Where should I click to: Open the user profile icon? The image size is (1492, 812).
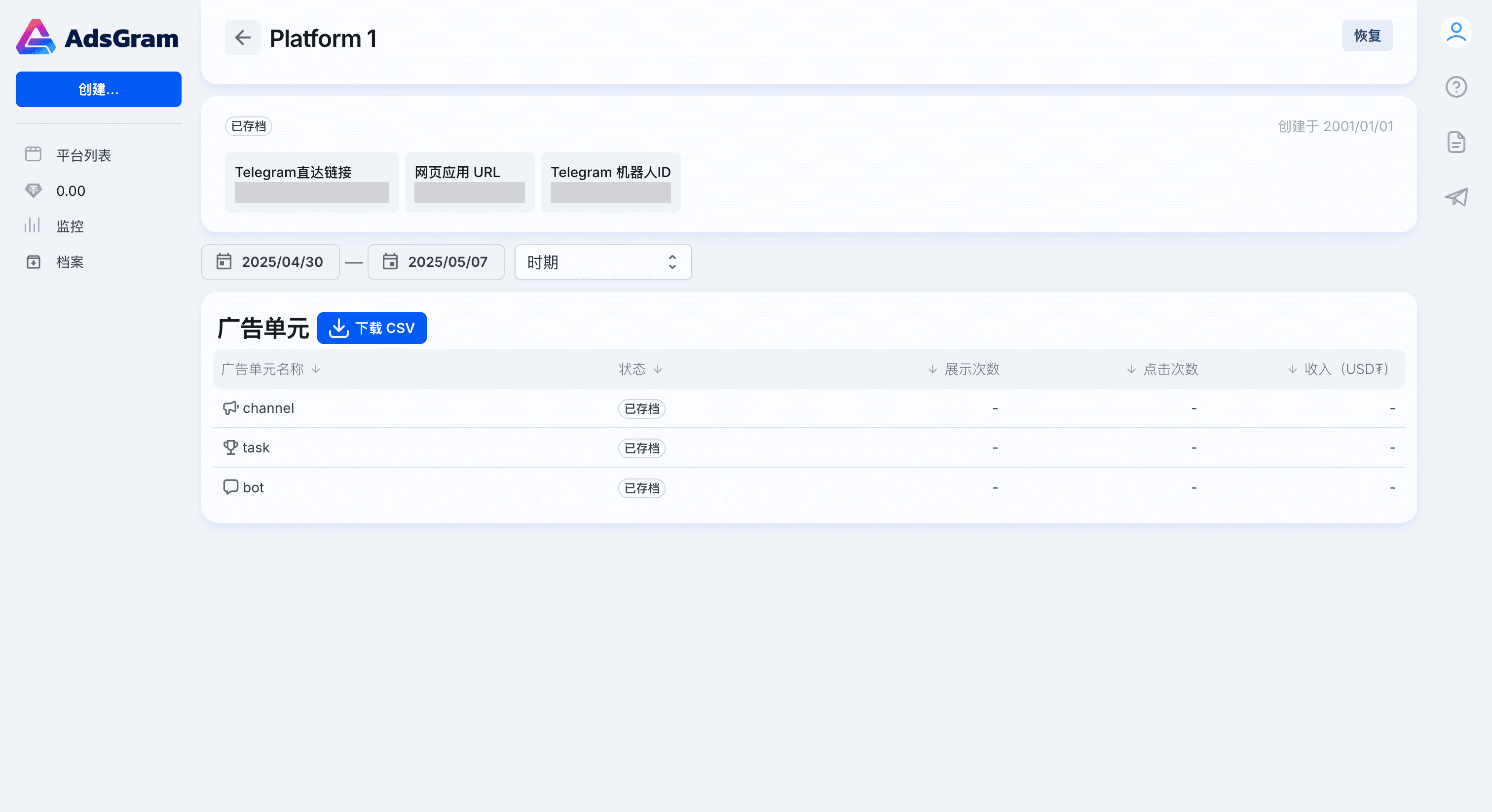pyautogui.click(x=1456, y=33)
